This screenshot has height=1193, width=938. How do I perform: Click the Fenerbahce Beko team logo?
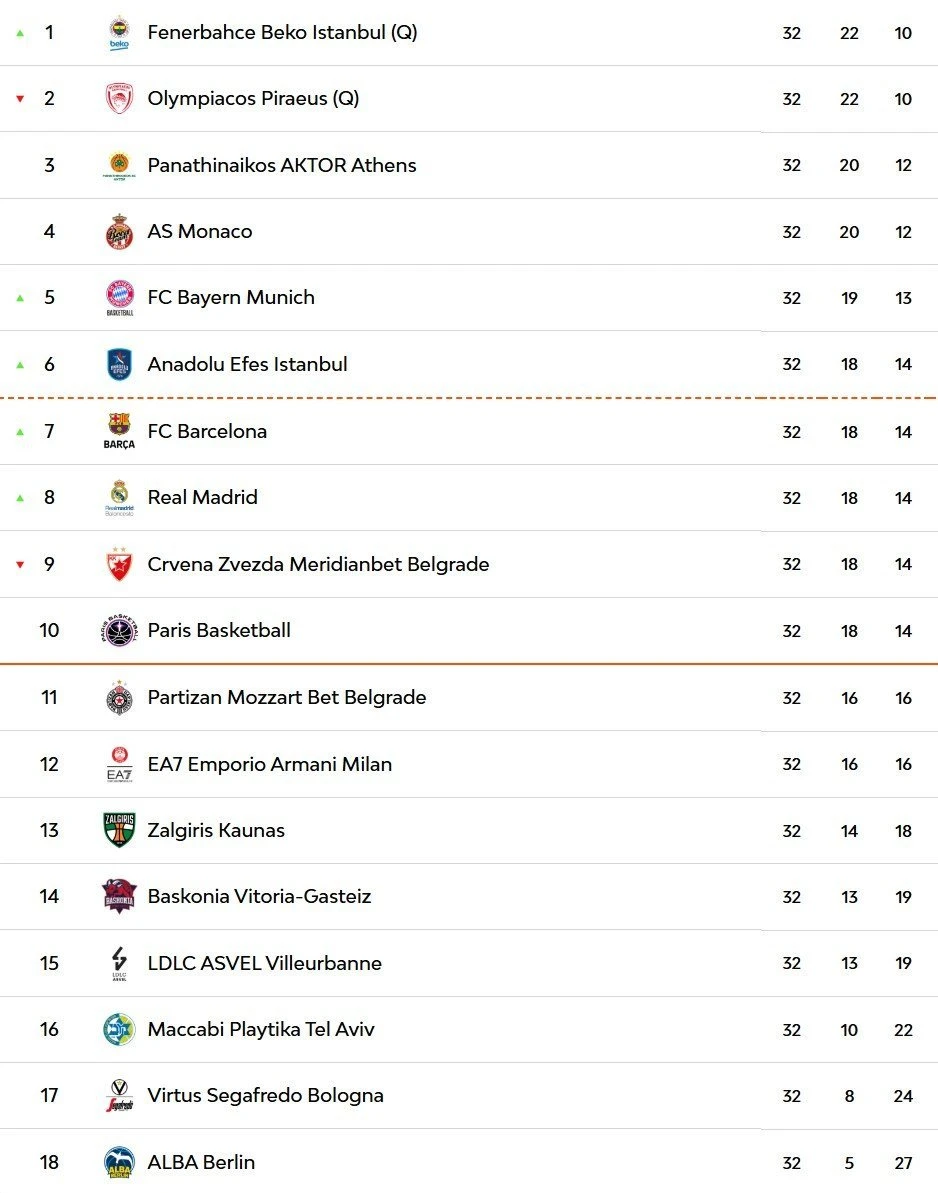click(x=119, y=33)
